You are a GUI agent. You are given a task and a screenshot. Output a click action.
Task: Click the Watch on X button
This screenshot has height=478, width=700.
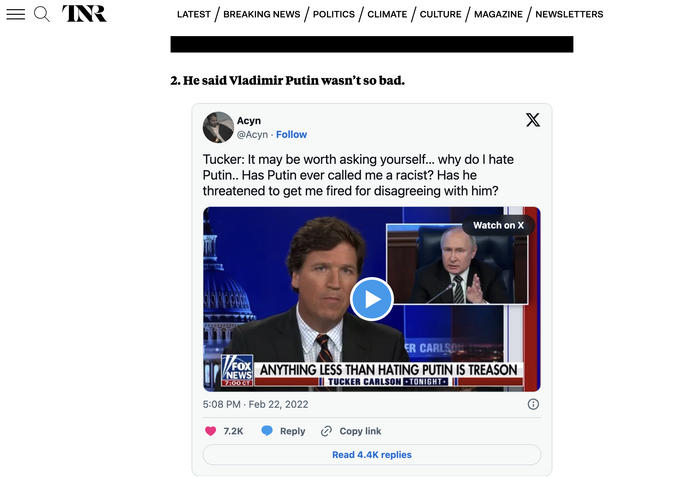[x=498, y=225]
